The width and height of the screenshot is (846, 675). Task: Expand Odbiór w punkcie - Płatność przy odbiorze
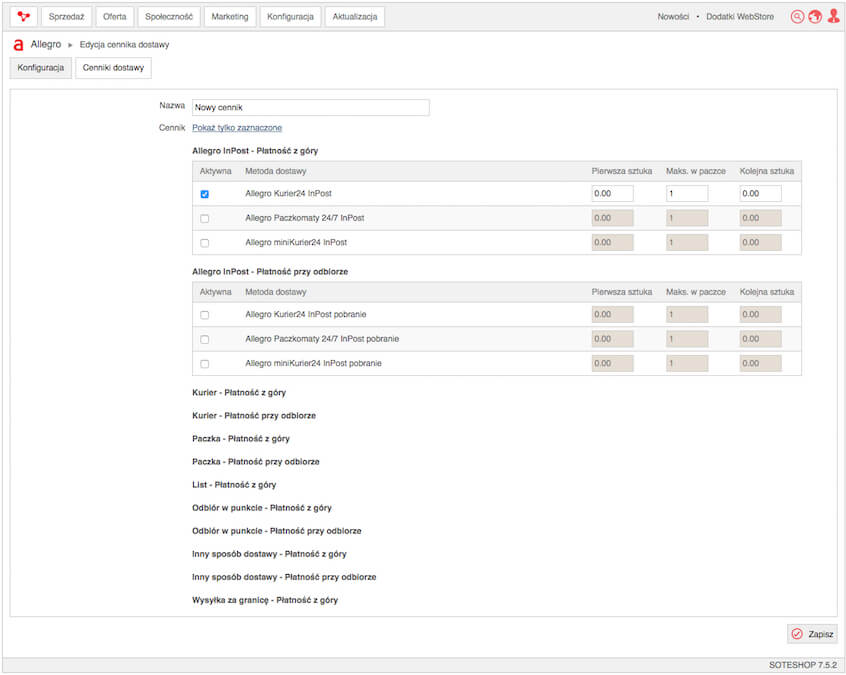point(277,531)
